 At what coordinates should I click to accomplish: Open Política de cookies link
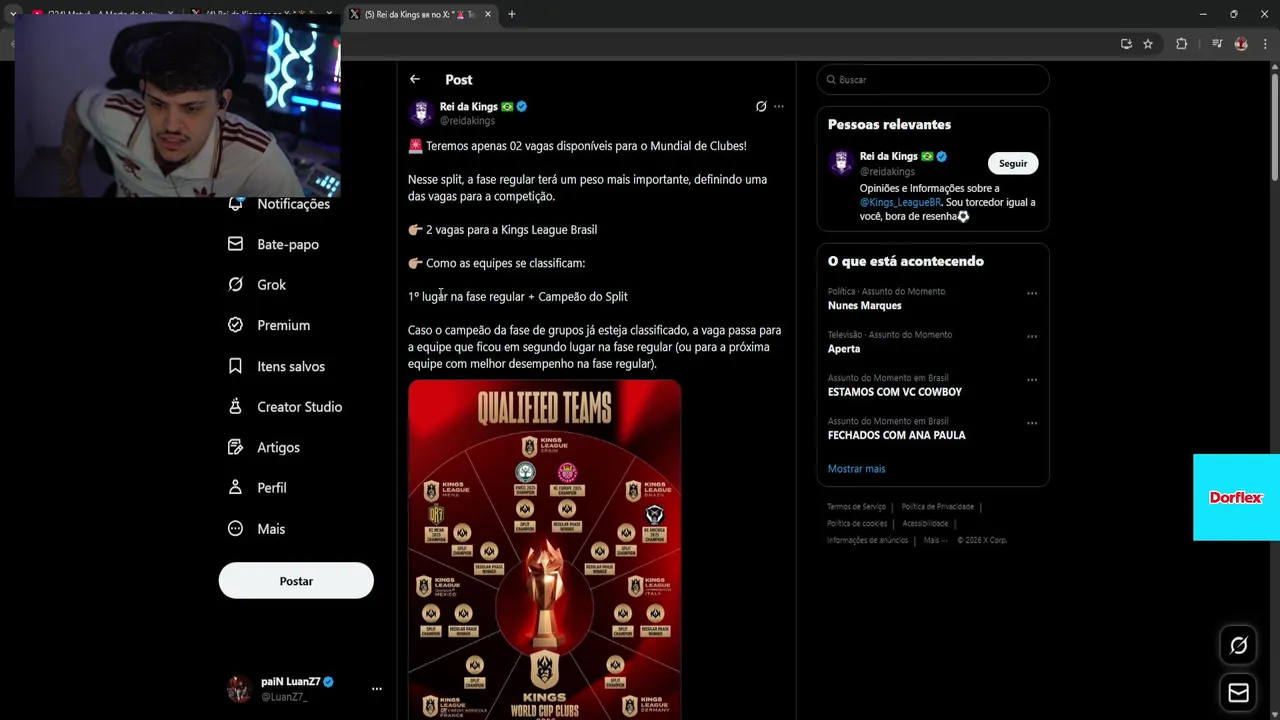(857, 524)
